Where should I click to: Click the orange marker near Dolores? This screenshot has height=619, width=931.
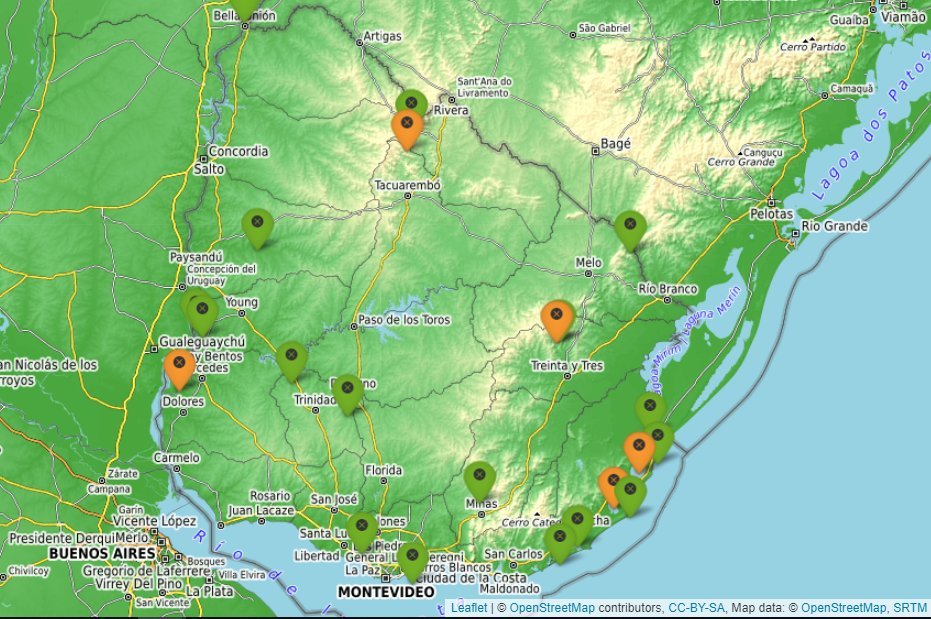[179, 366]
